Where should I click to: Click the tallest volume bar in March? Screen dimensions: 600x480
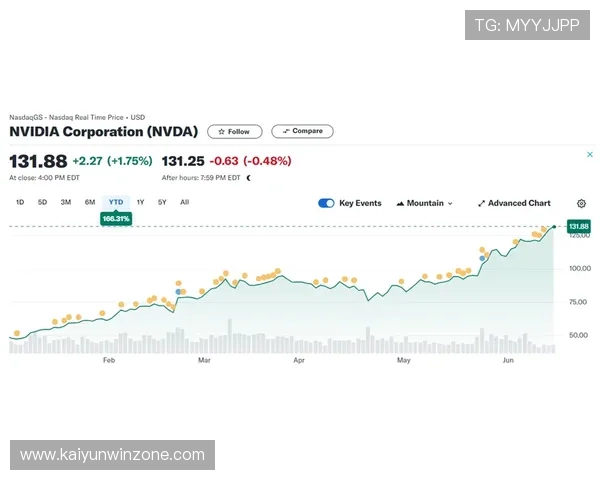pyautogui.click(x=230, y=336)
